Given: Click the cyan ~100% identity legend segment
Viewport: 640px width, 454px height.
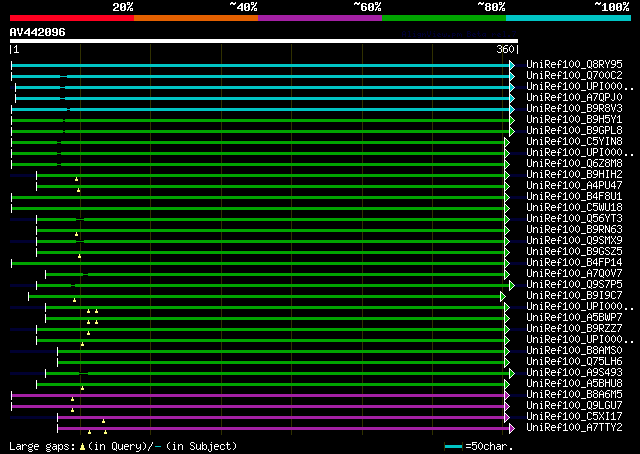Looking at the screenshot, I should (569, 18).
